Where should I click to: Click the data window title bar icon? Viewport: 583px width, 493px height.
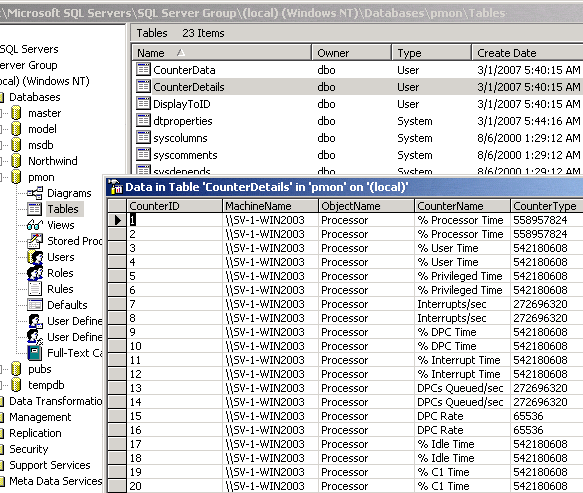(115, 187)
